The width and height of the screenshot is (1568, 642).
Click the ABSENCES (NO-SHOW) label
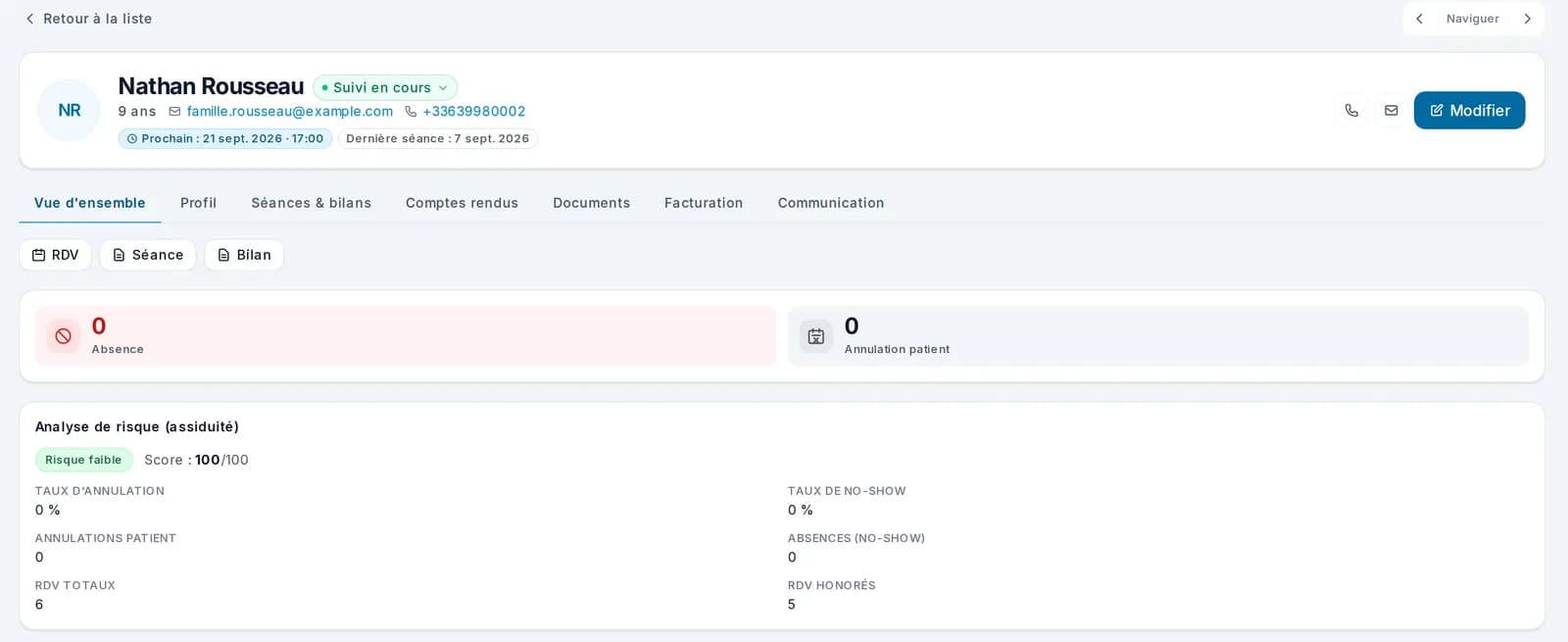pyautogui.click(x=857, y=538)
